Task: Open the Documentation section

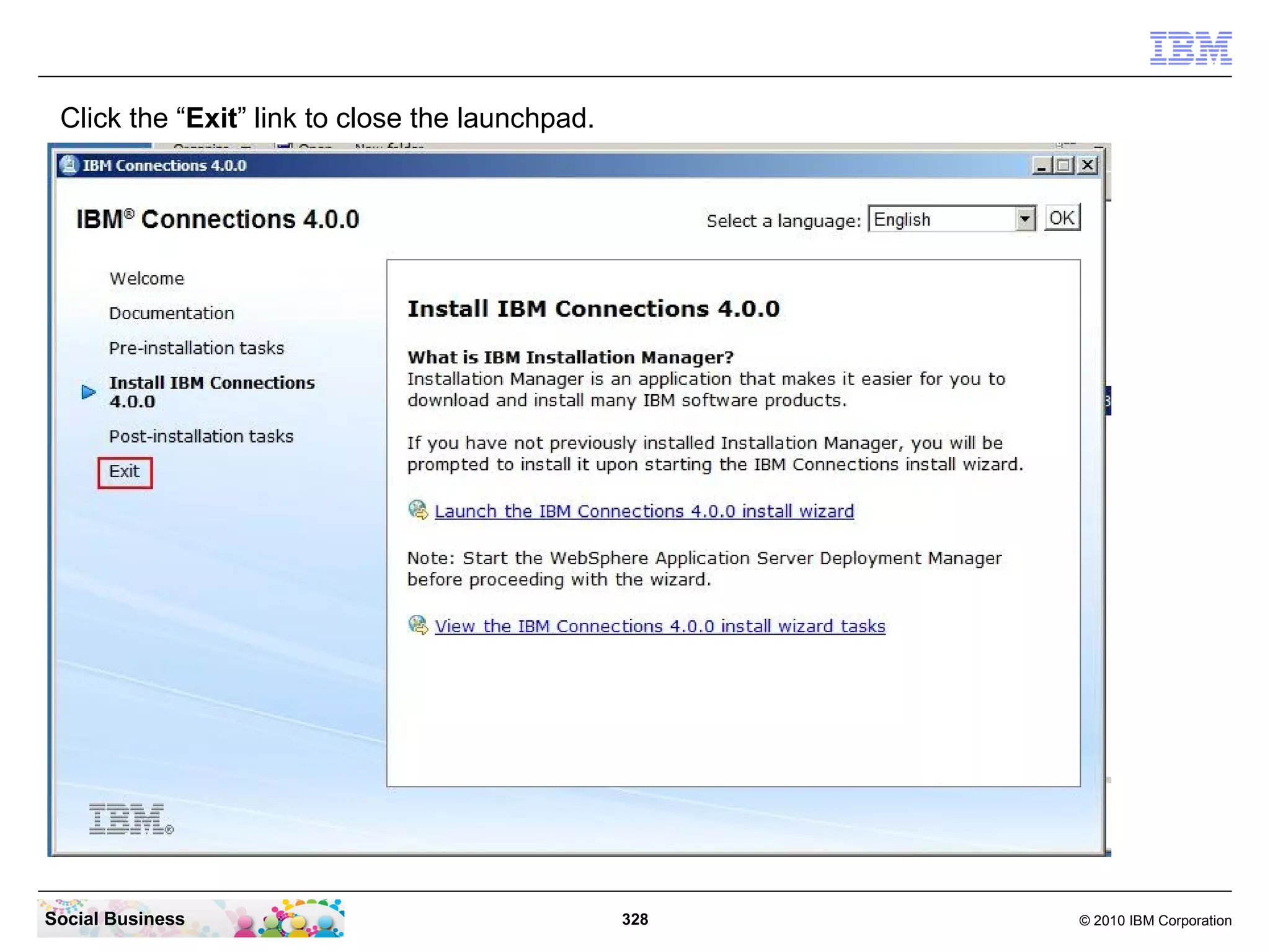Action: click(172, 314)
